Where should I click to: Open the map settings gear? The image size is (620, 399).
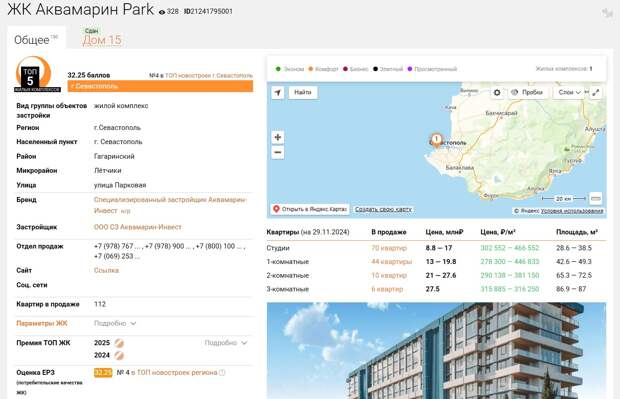(x=497, y=93)
